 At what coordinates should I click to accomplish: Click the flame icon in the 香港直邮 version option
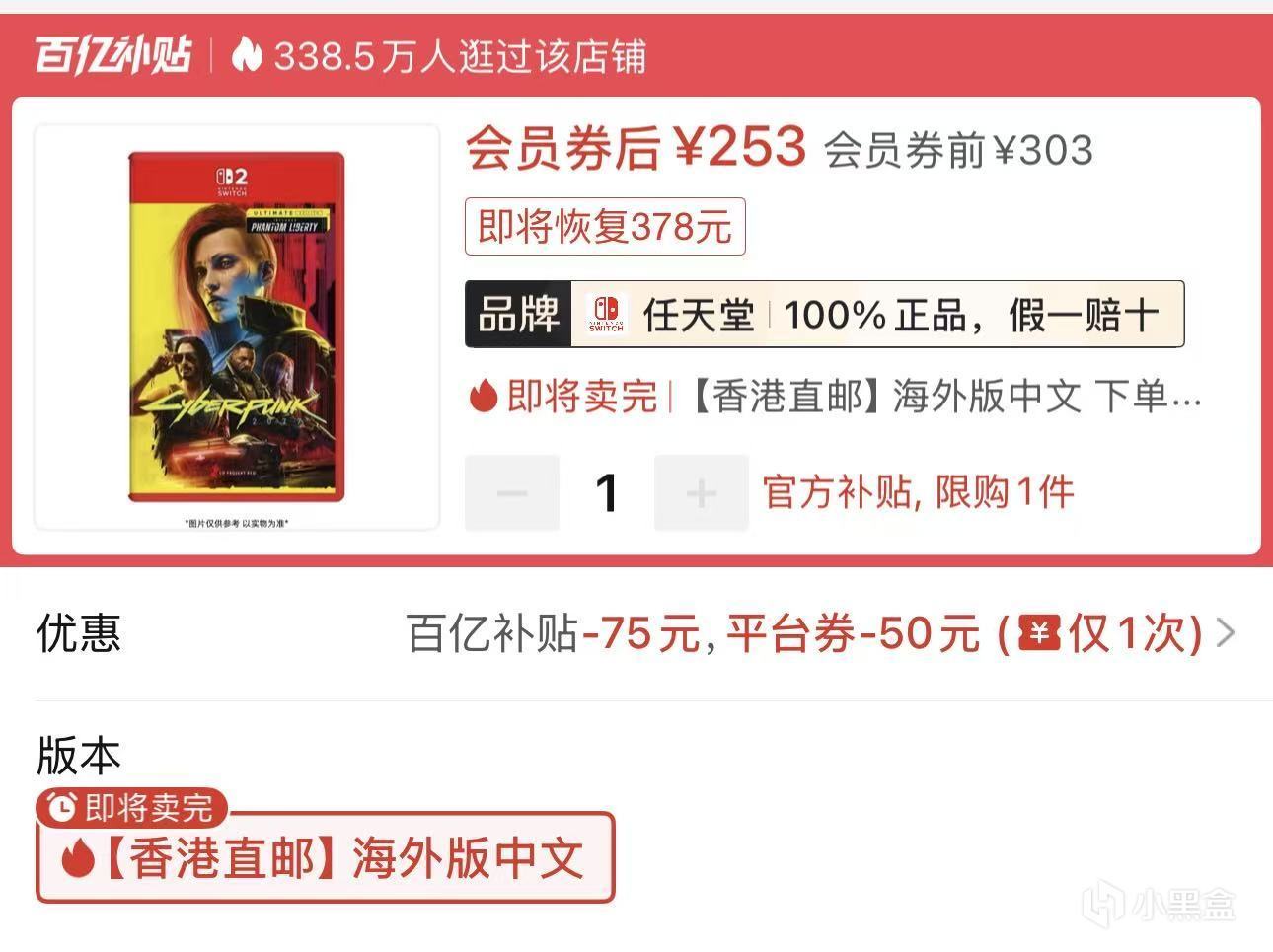(x=77, y=858)
